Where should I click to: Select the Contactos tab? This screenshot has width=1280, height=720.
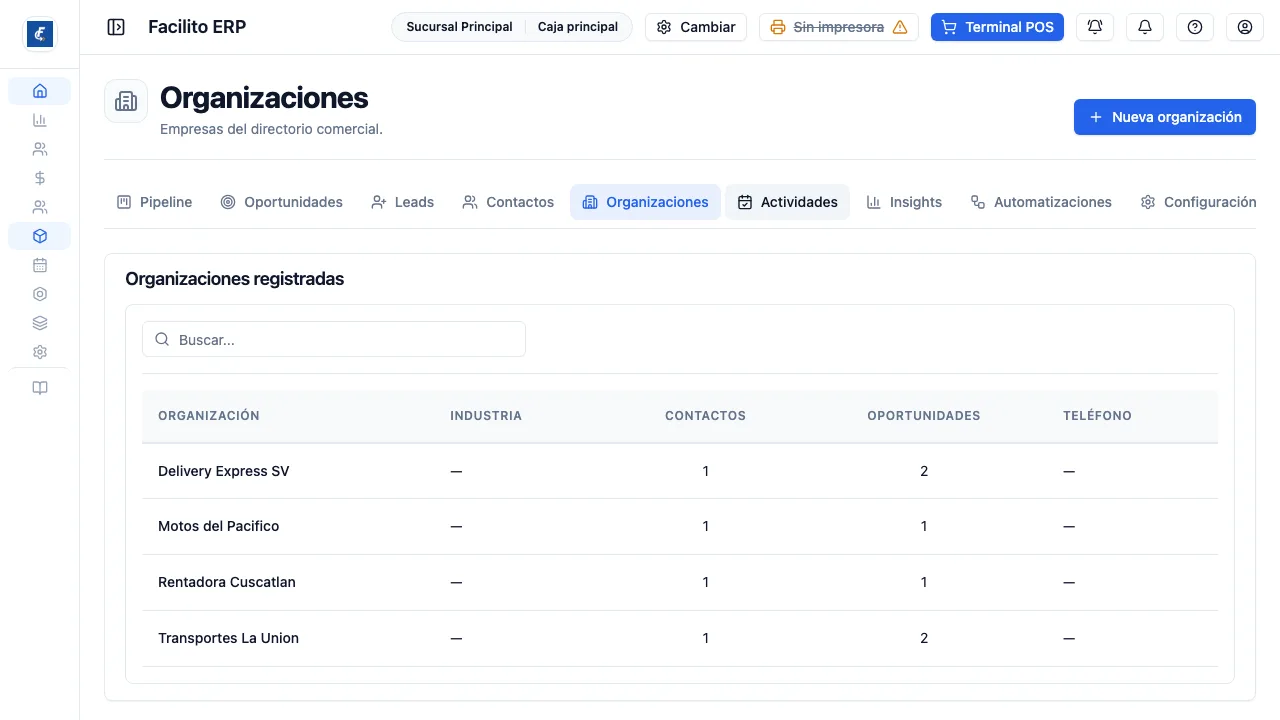pyautogui.click(x=508, y=202)
